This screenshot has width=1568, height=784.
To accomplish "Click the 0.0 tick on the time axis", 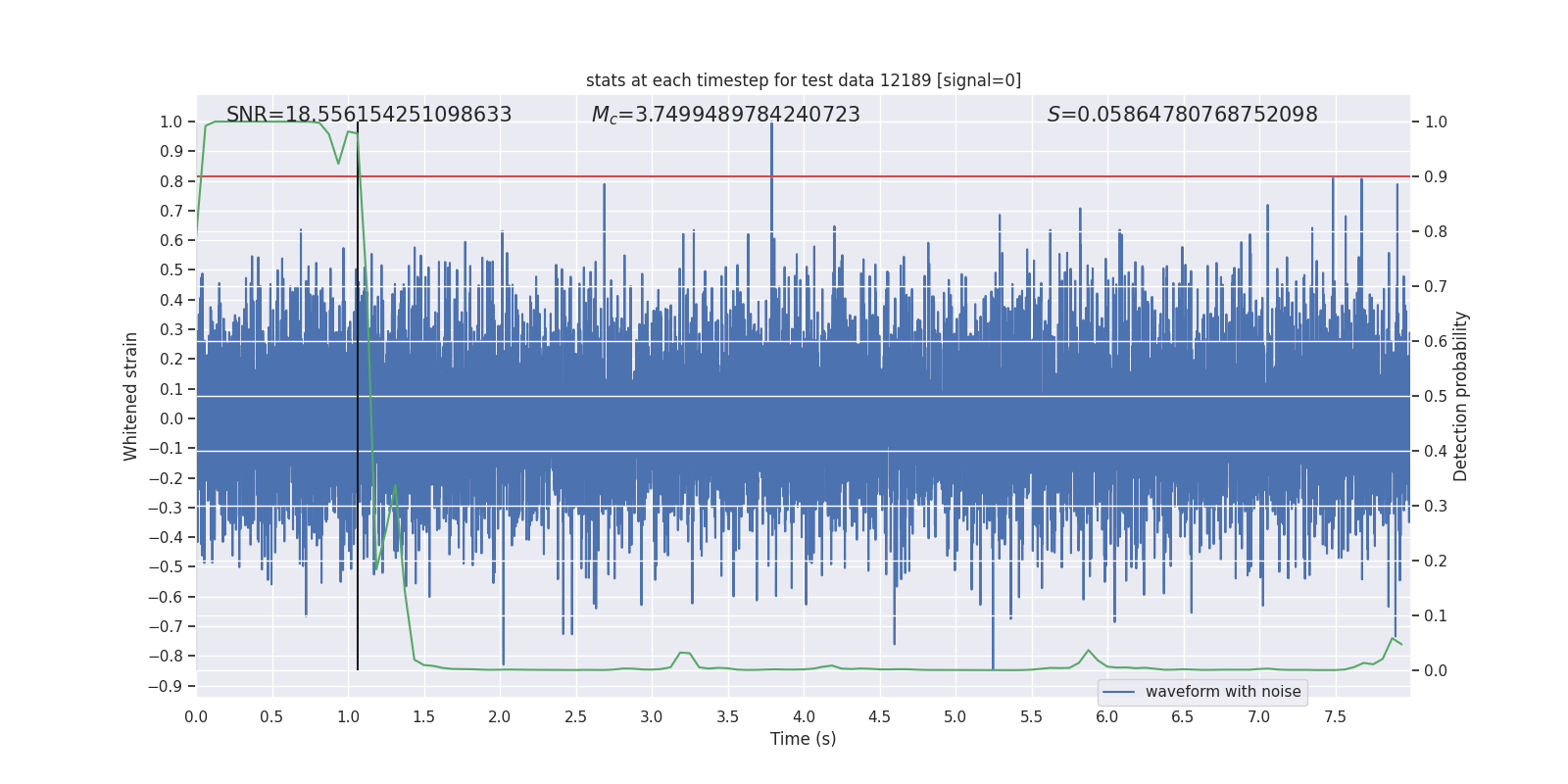I will coord(196,716).
